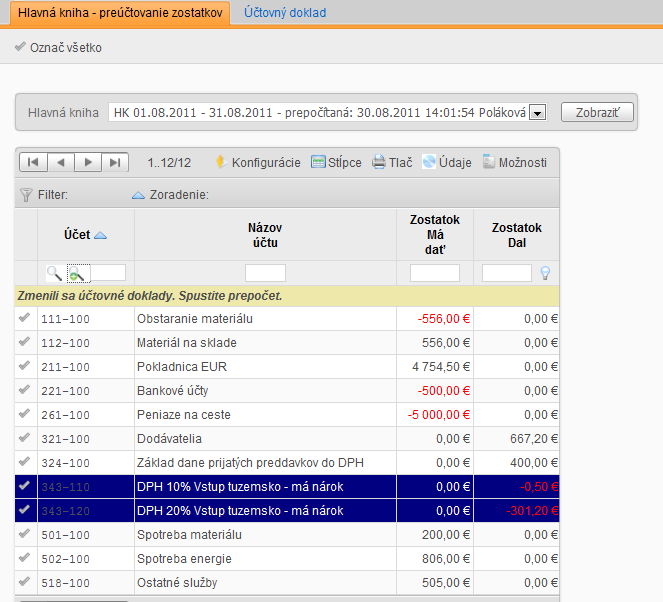Click the Označ všetko checkmark icon

[x=20, y=47]
